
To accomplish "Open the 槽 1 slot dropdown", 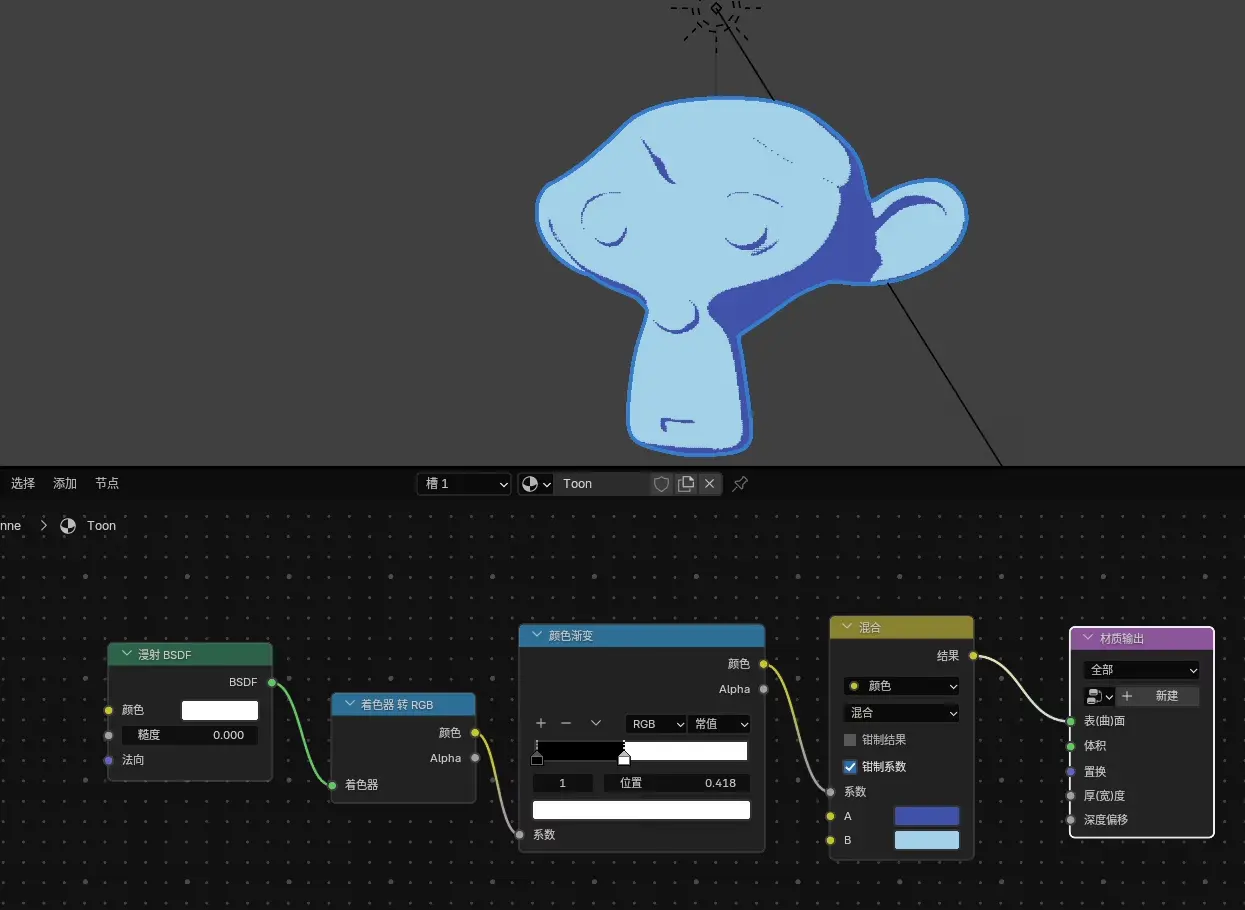I will point(464,484).
